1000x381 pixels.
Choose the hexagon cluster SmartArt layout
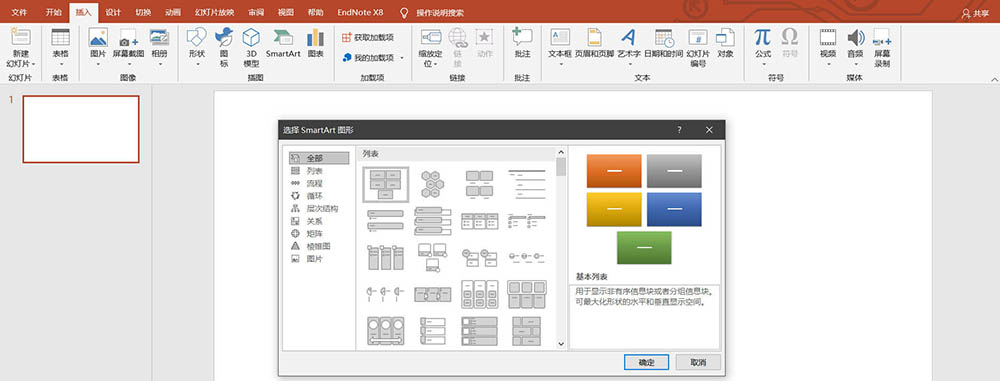pos(433,184)
